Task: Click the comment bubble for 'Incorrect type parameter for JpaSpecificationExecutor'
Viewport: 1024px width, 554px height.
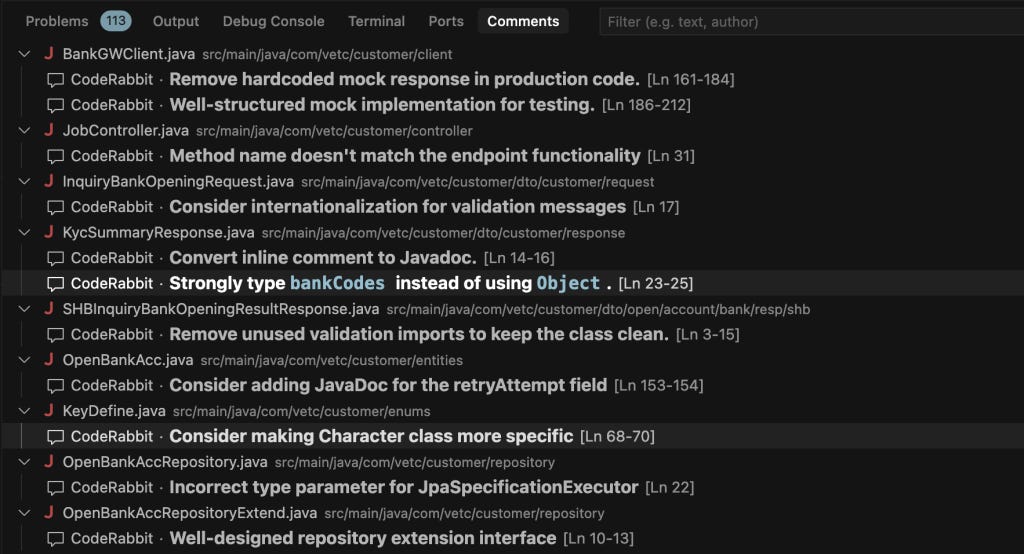Action: pos(56,487)
